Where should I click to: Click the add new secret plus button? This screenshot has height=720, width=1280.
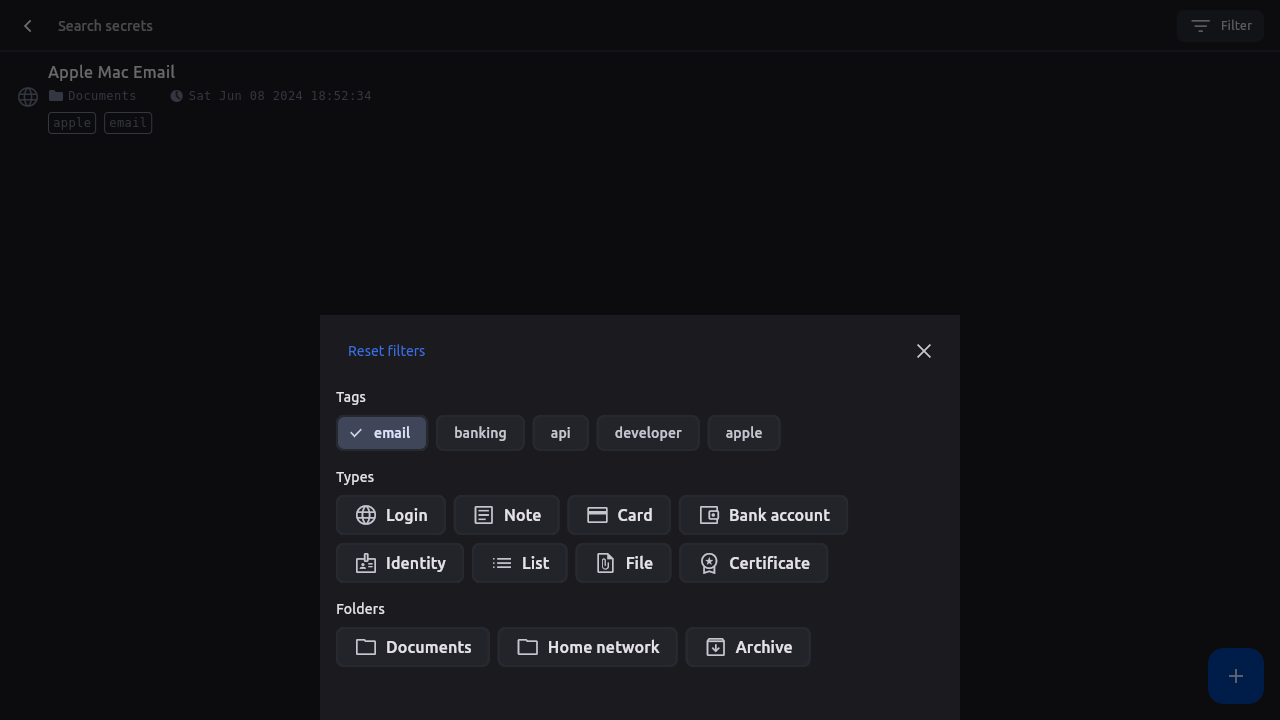pyautogui.click(x=1235, y=676)
